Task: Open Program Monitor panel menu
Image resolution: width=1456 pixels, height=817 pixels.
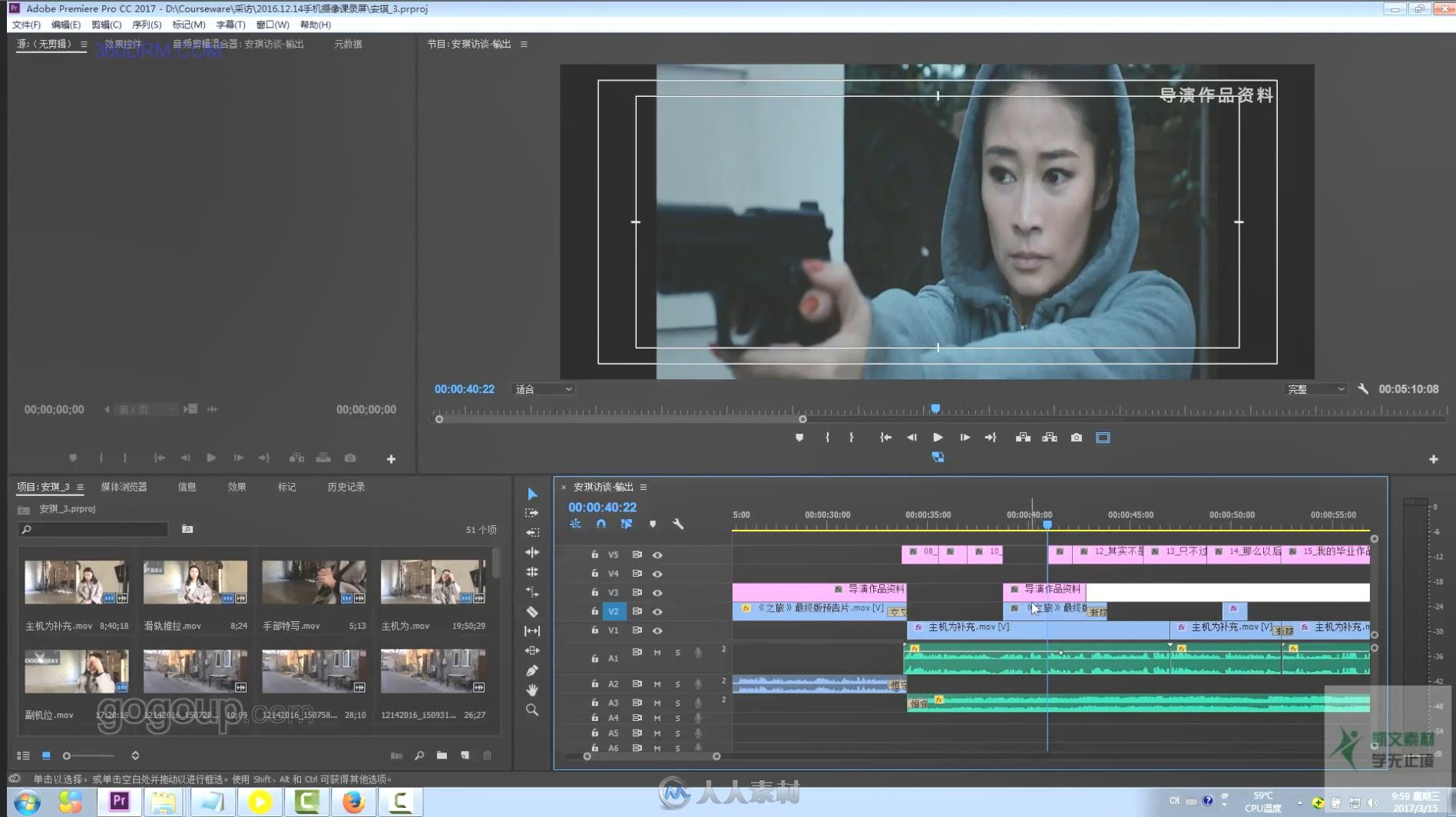Action: (524, 45)
